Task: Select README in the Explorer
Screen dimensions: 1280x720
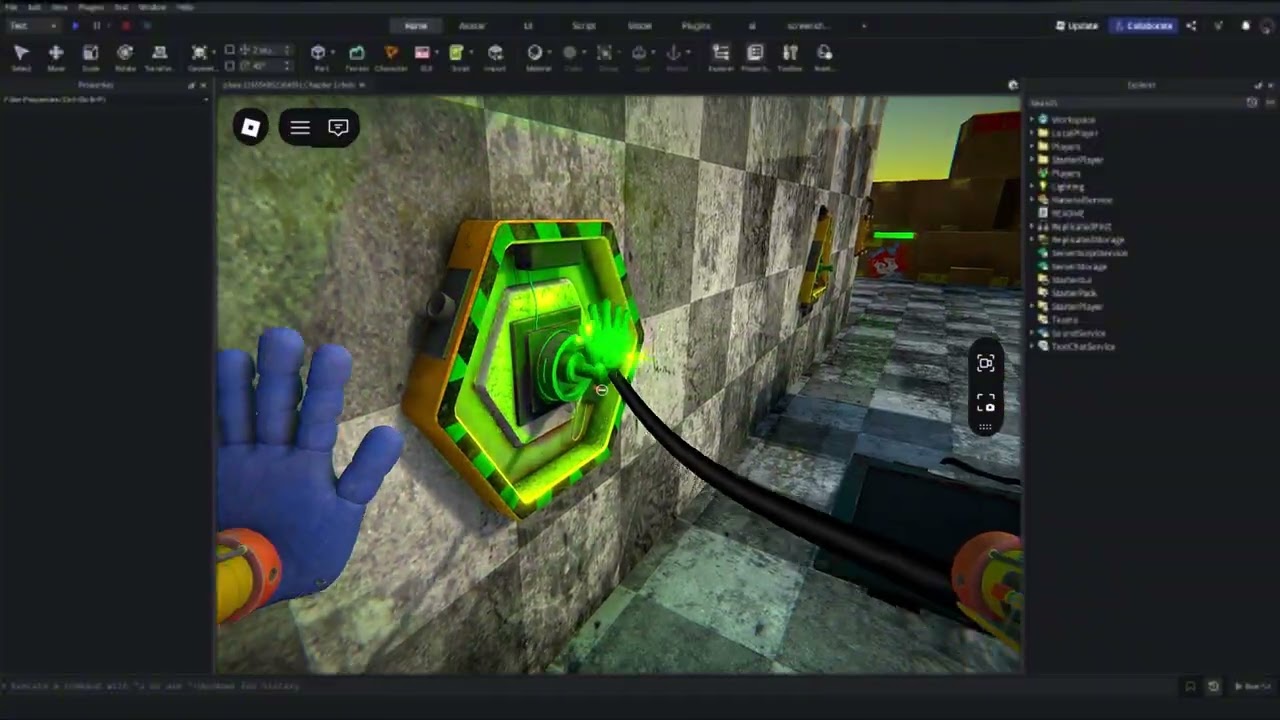Action: click(x=1068, y=213)
